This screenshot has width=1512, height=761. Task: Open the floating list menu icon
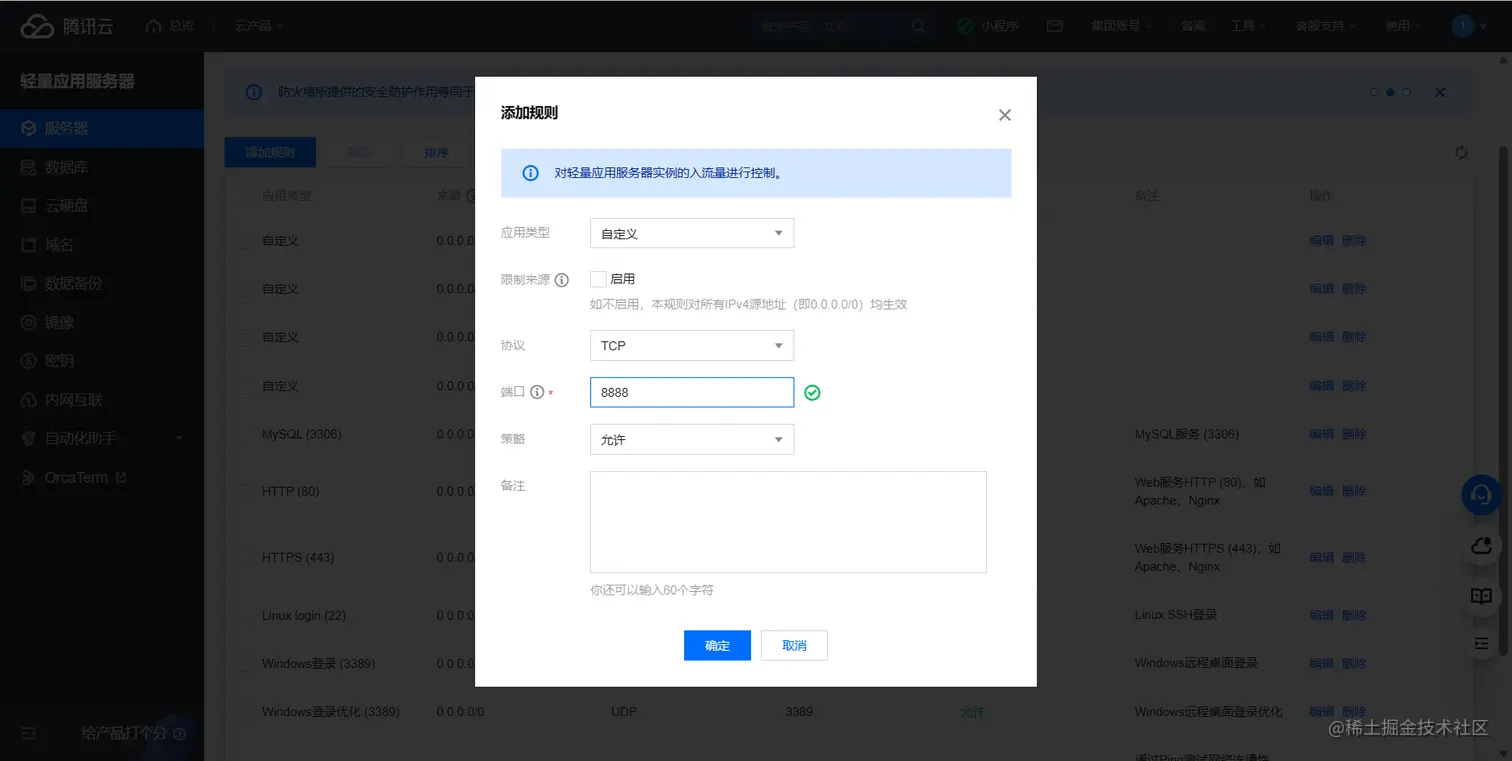[x=1481, y=642]
